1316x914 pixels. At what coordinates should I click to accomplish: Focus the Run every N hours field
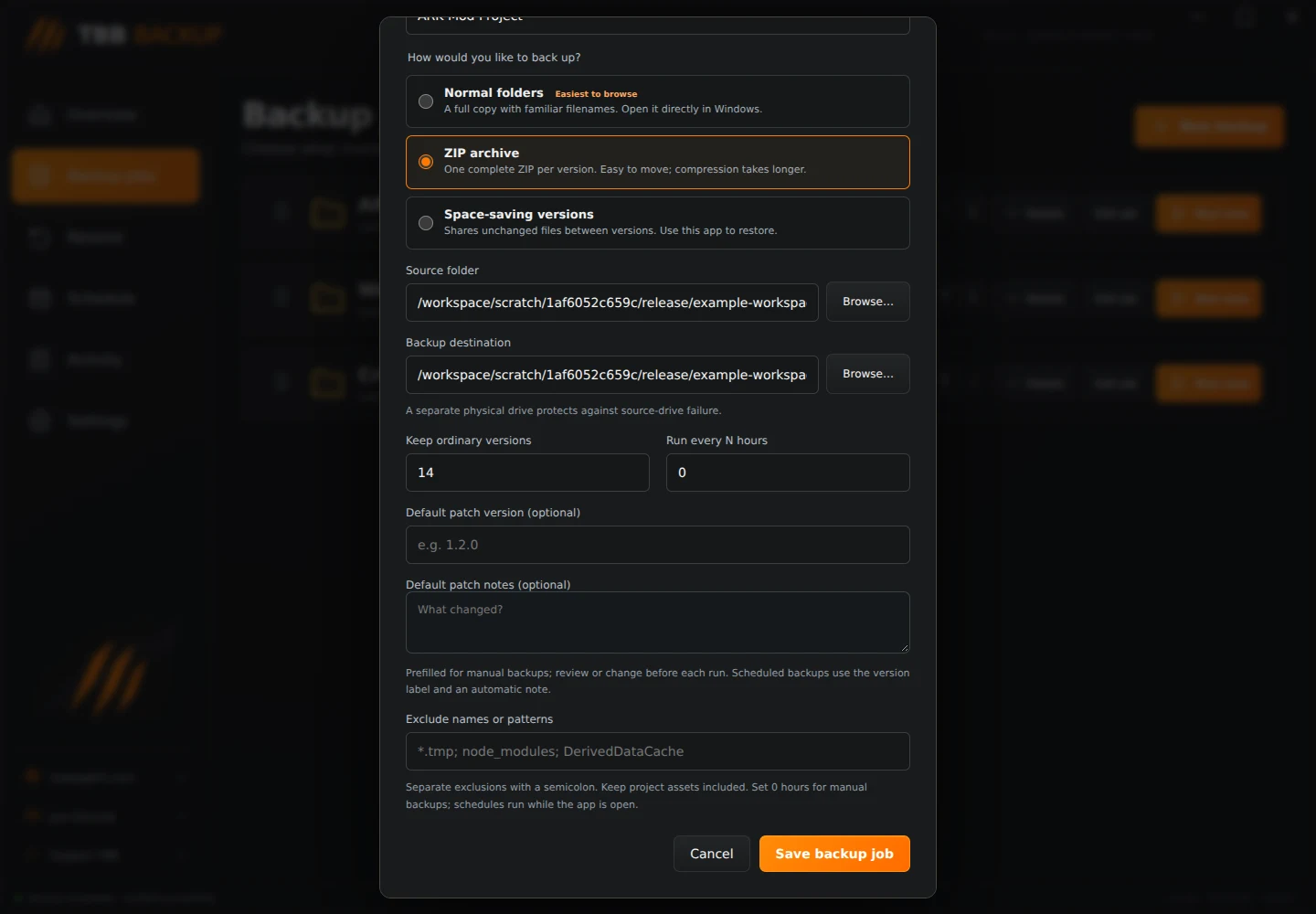(788, 473)
